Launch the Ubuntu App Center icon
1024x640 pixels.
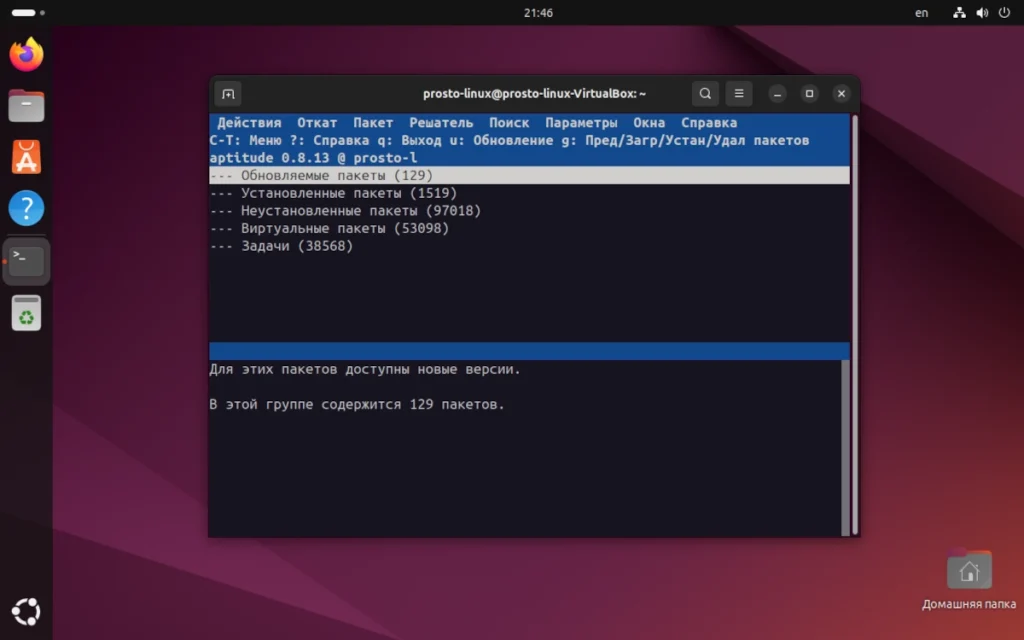[x=26, y=157]
